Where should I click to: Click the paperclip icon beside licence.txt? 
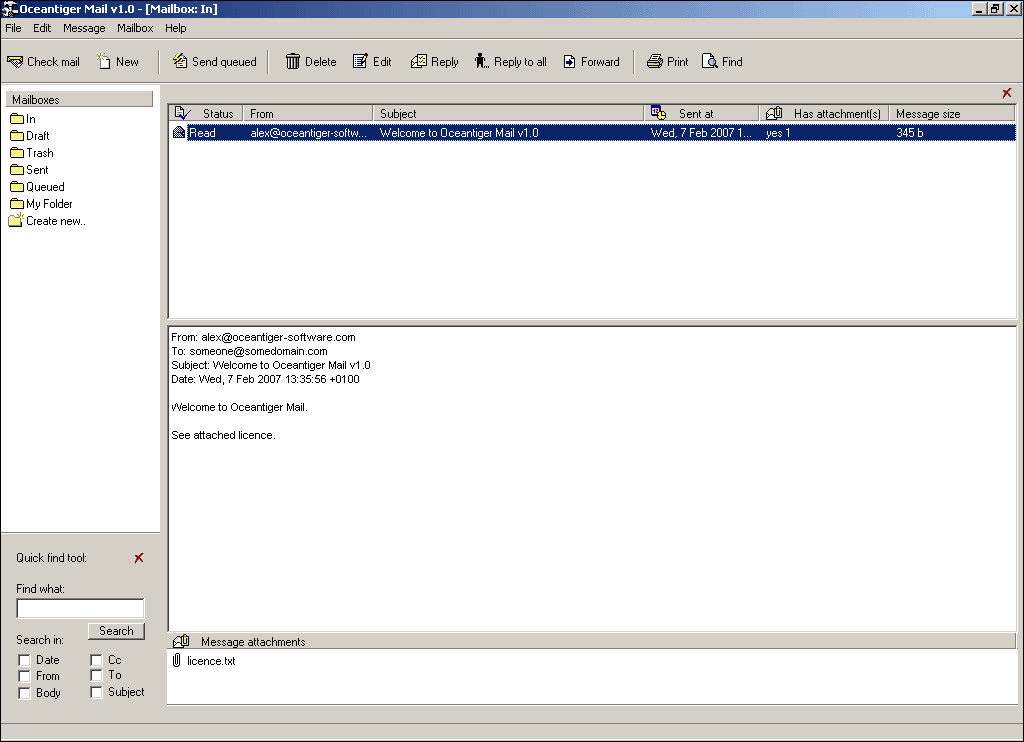tap(176, 660)
